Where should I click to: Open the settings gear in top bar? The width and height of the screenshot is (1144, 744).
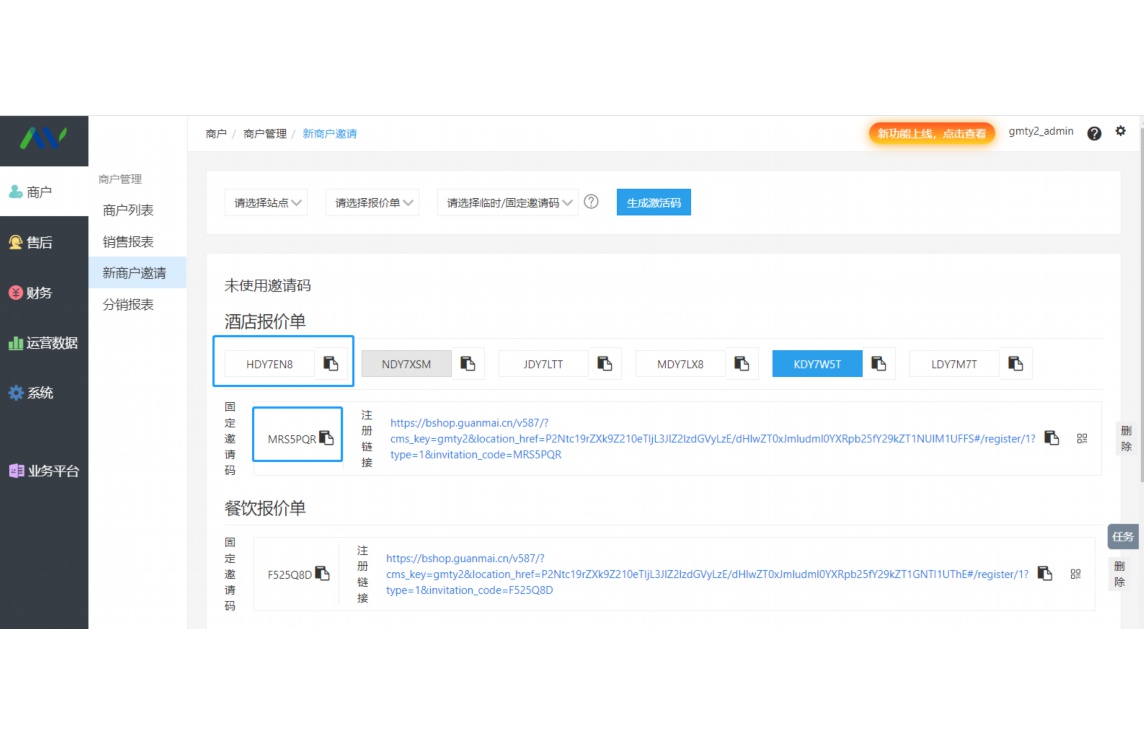[x=1120, y=131]
